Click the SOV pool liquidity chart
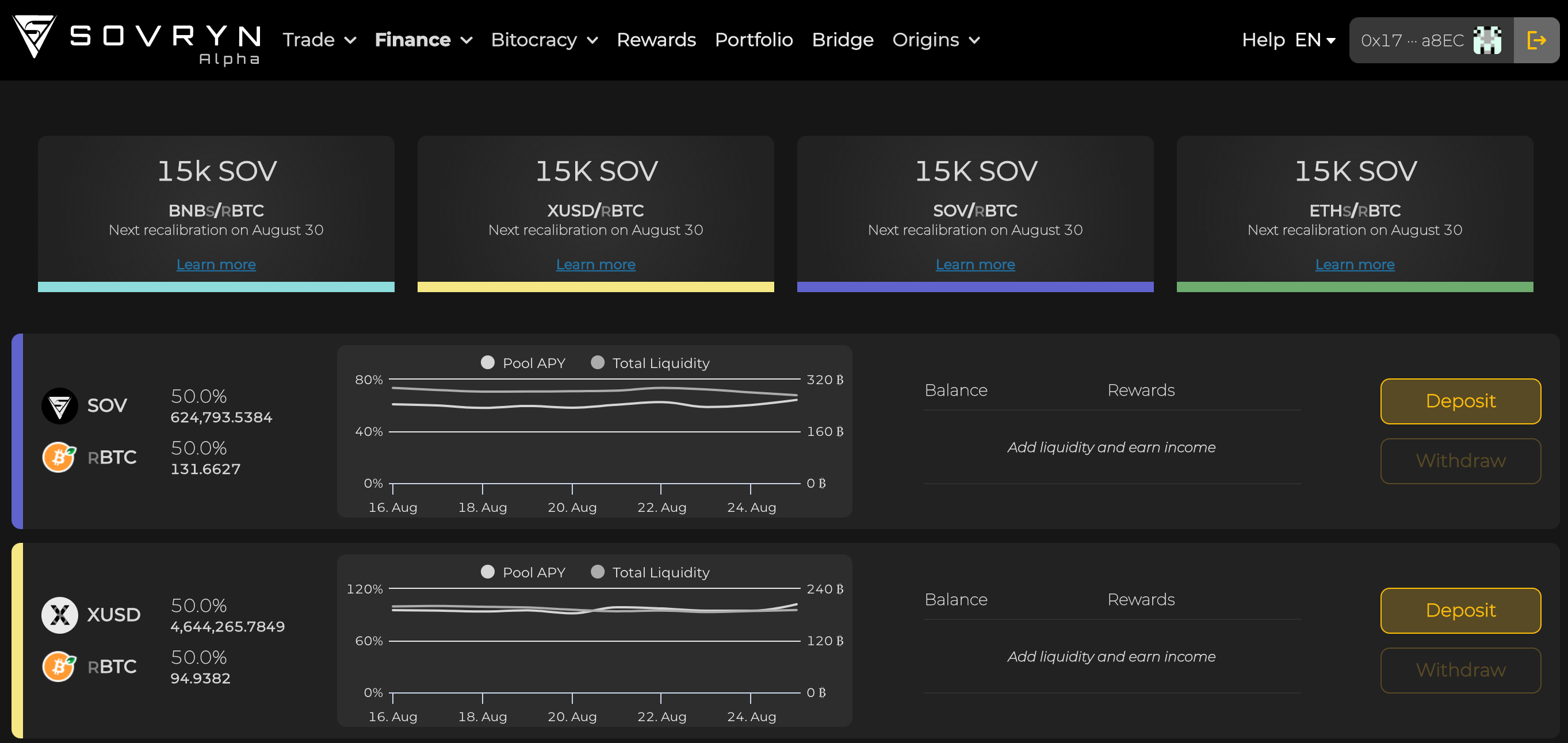 coord(595,431)
